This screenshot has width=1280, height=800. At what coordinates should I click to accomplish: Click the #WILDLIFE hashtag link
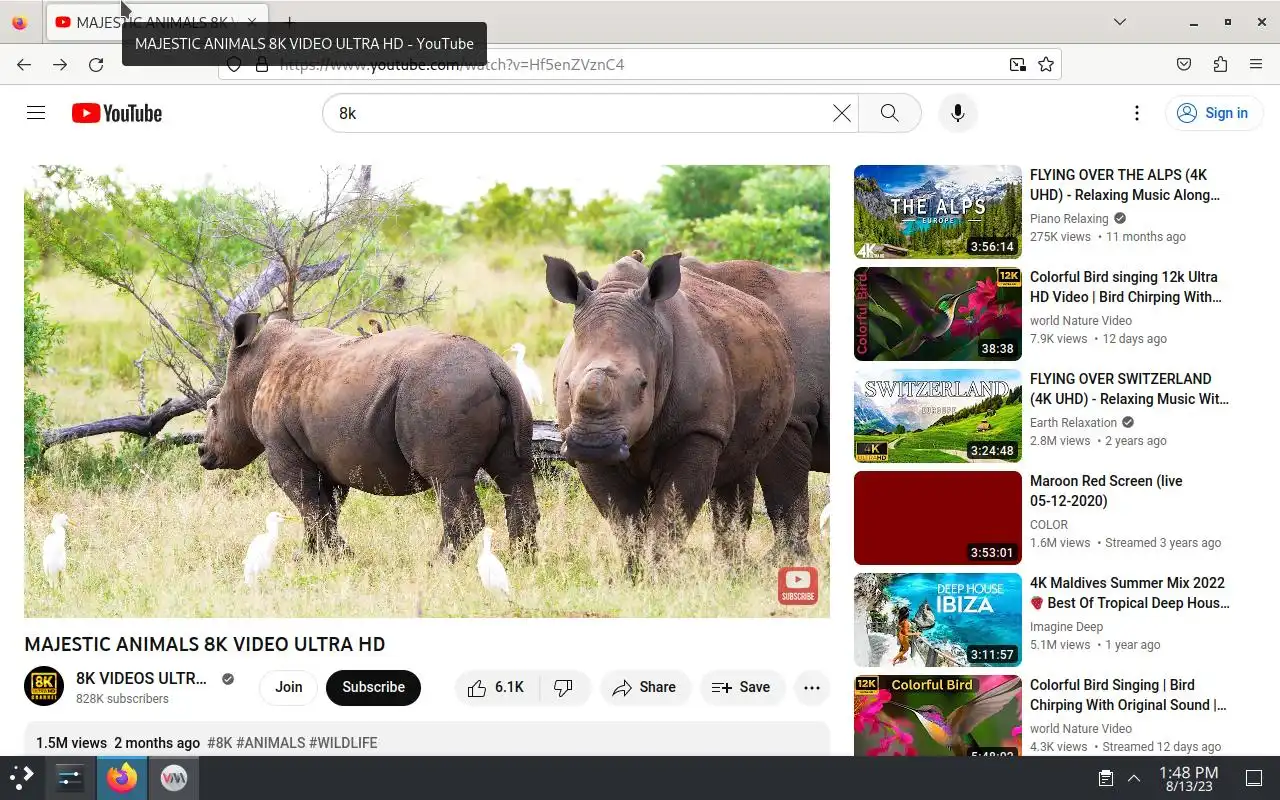tap(343, 743)
